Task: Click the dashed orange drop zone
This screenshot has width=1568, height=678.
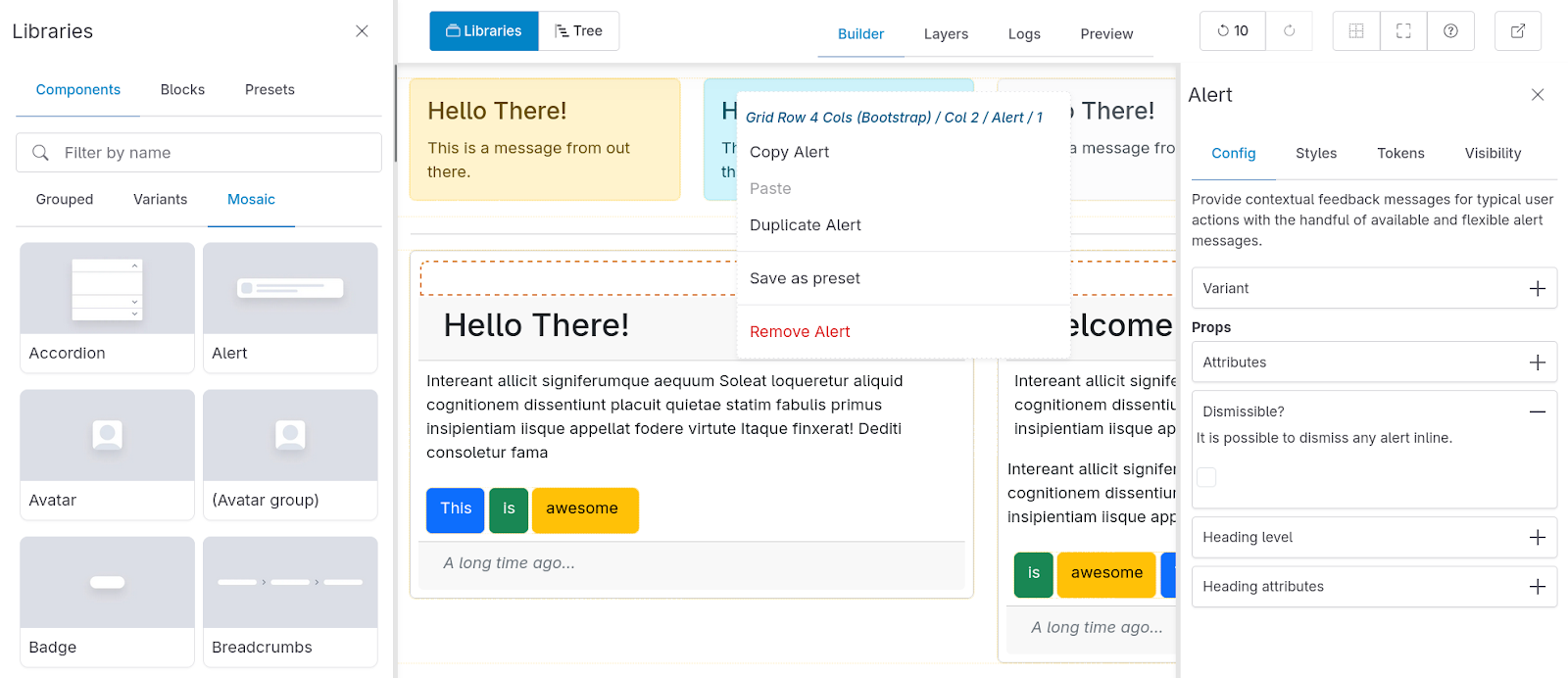Action: [578, 278]
